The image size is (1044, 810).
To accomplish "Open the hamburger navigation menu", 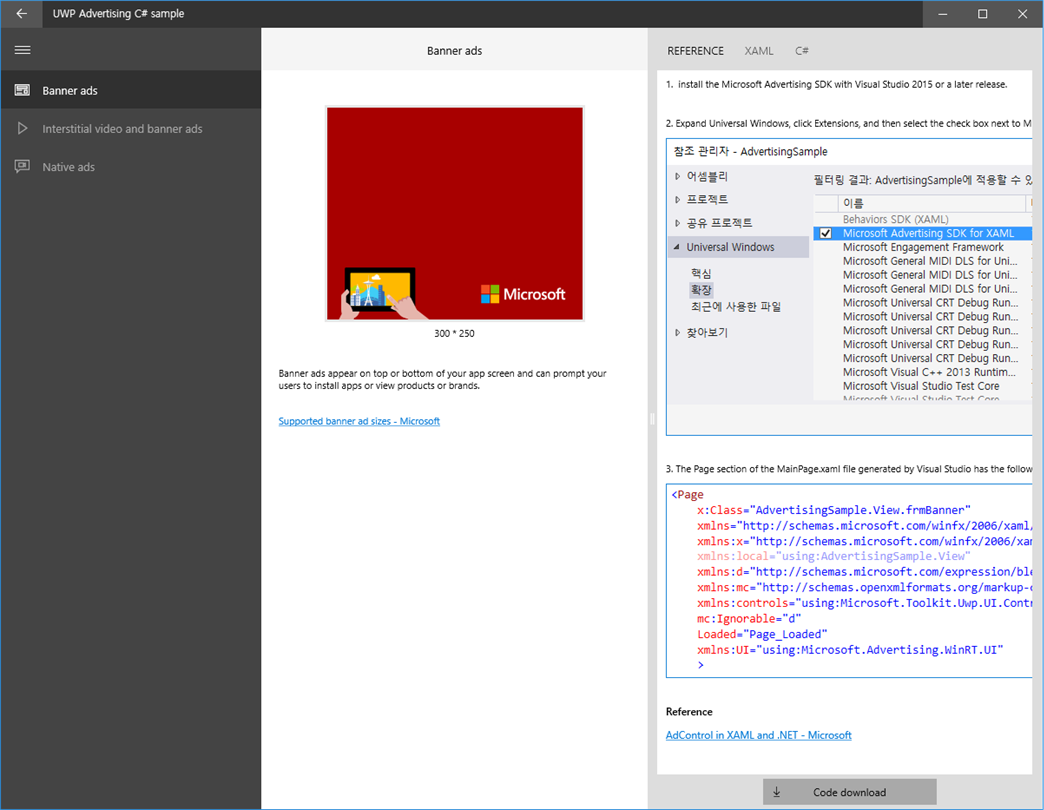I will click(22, 50).
